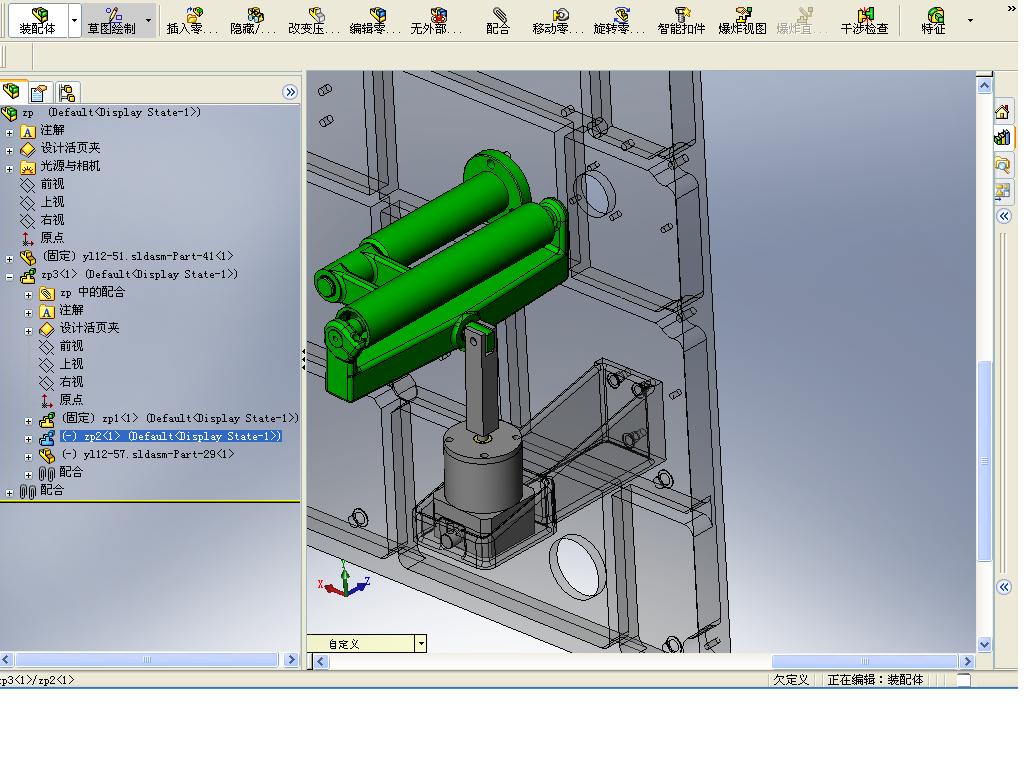1024x768 pixels.
Task: Open 自定义 view dropdown
Action: [421, 644]
